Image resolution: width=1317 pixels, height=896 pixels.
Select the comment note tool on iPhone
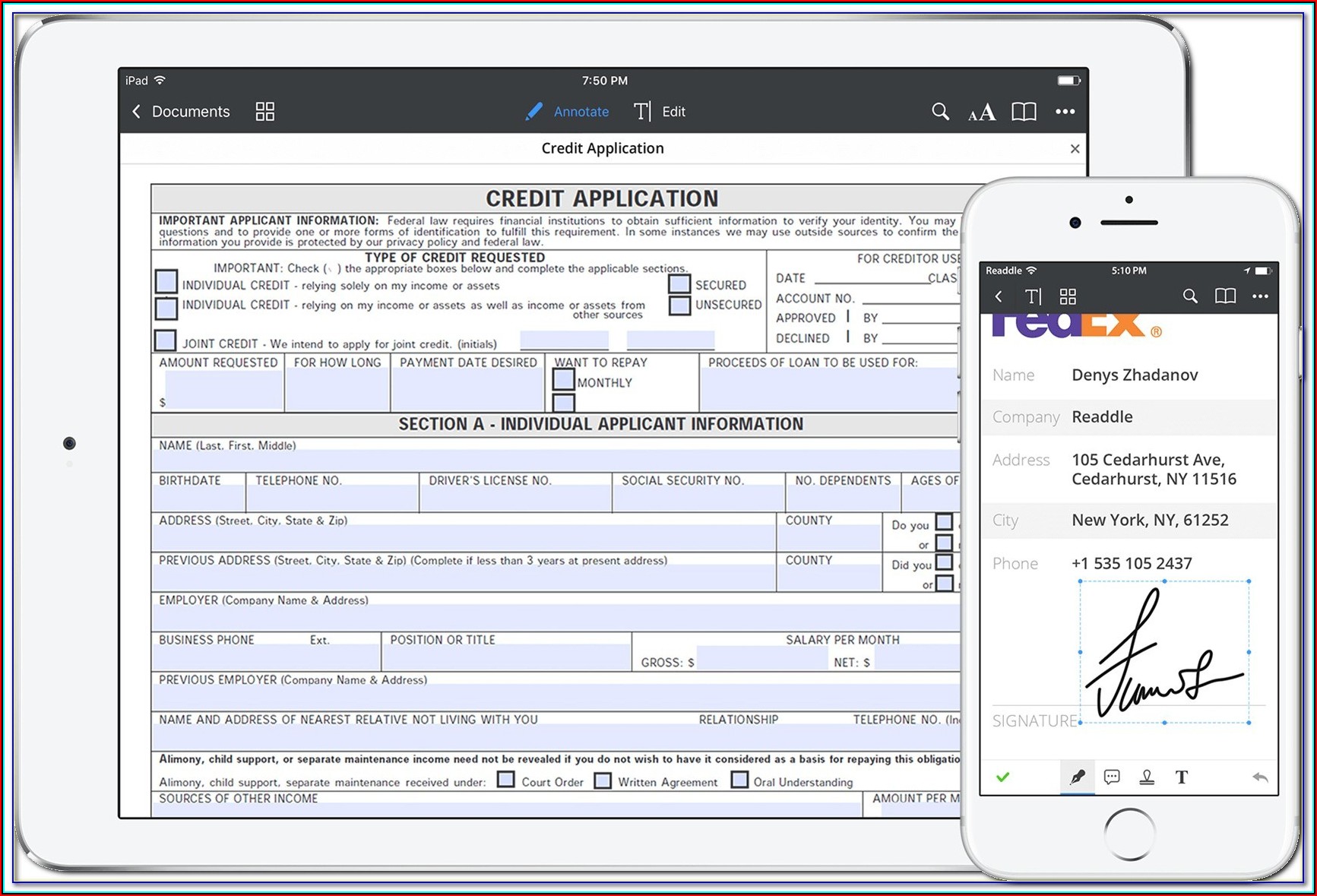click(1112, 777)
